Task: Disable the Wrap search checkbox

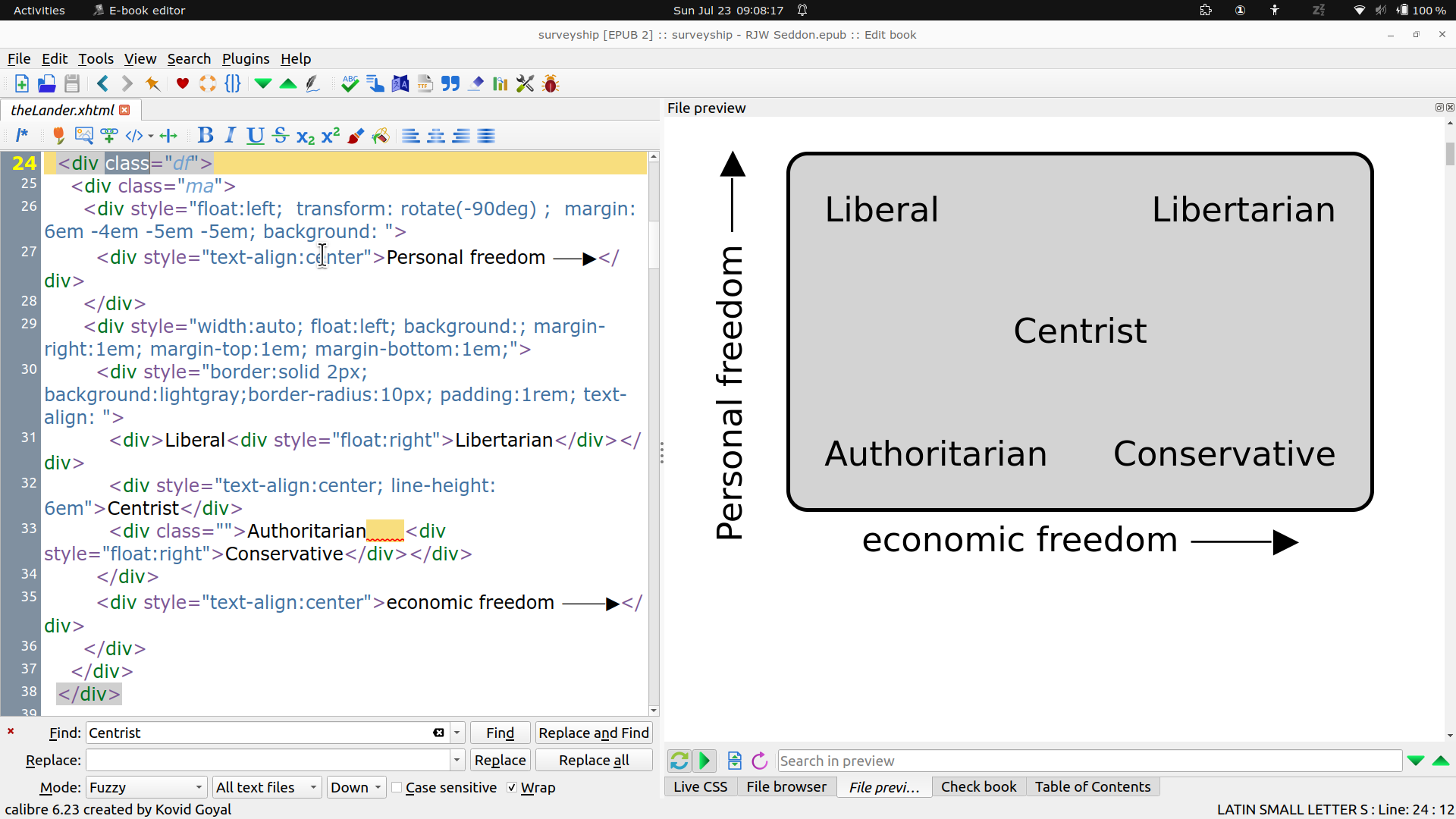Action: [512, 788]
